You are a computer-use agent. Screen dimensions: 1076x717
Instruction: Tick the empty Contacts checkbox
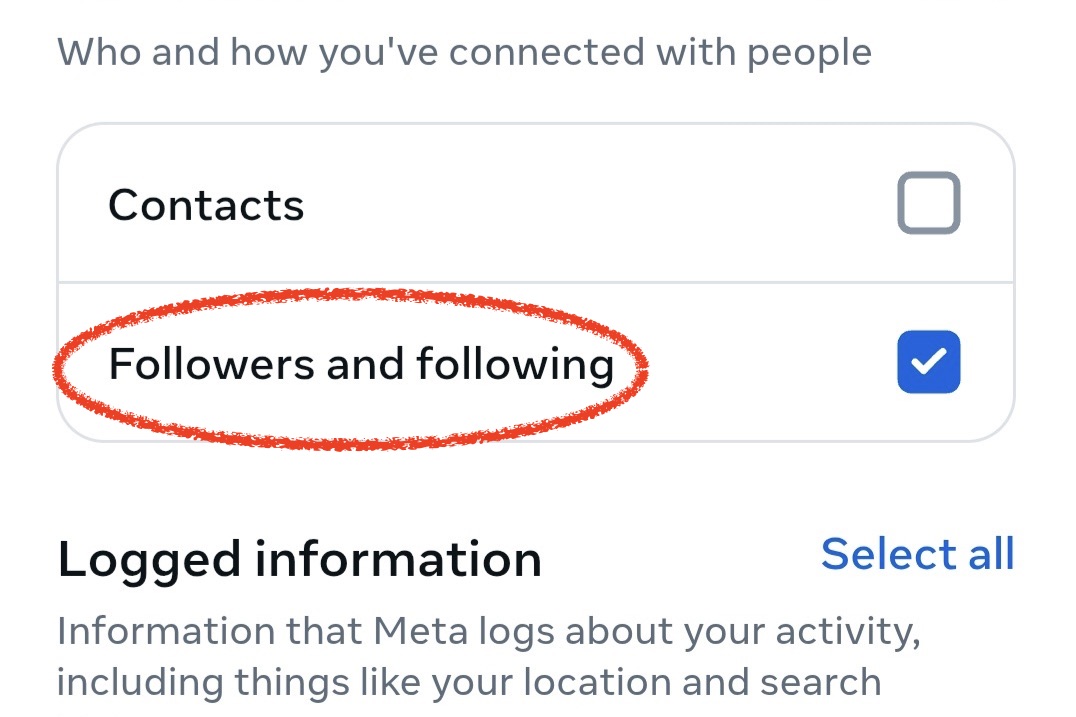click(928, 203)
